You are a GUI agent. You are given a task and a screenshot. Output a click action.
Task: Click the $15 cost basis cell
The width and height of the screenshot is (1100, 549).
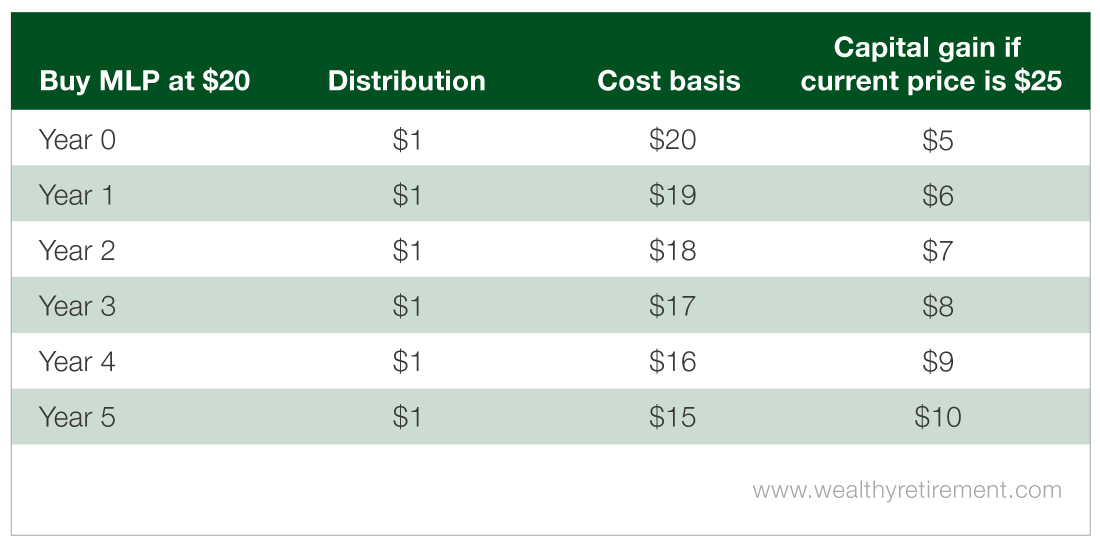(x=672, y=418)
